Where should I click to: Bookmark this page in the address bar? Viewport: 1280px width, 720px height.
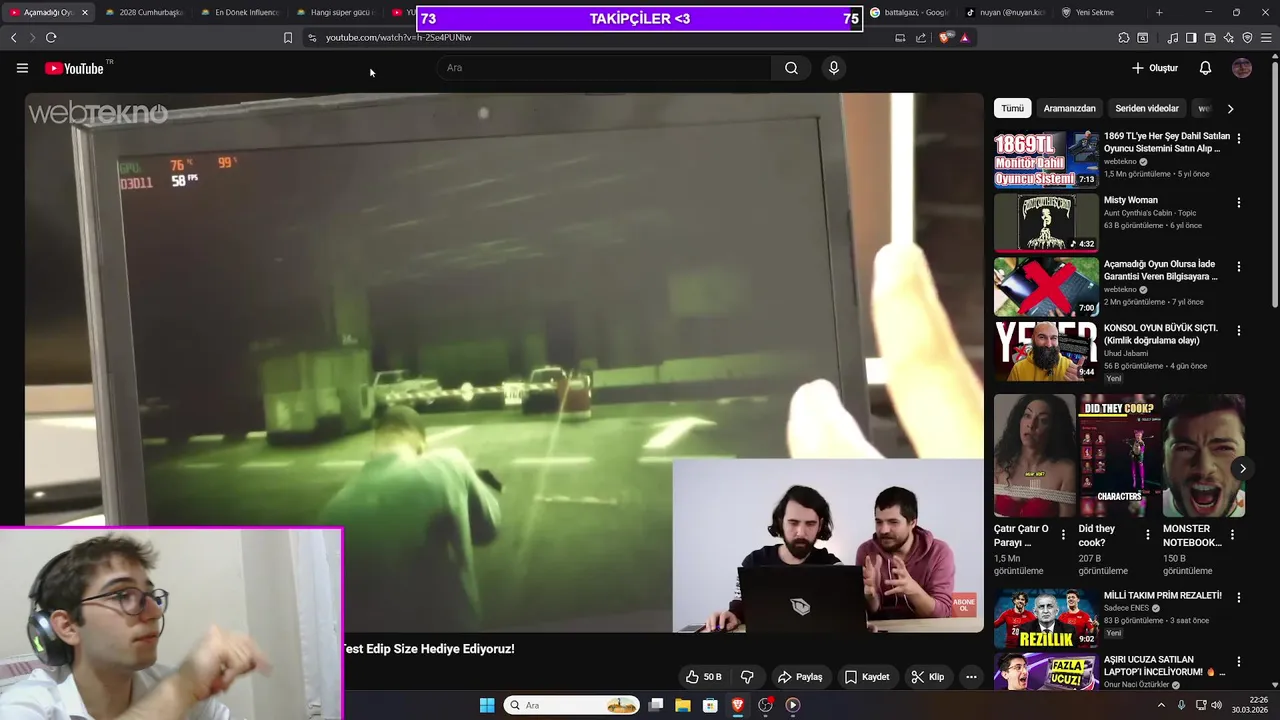pyautogui.click(x=288, y=38)
